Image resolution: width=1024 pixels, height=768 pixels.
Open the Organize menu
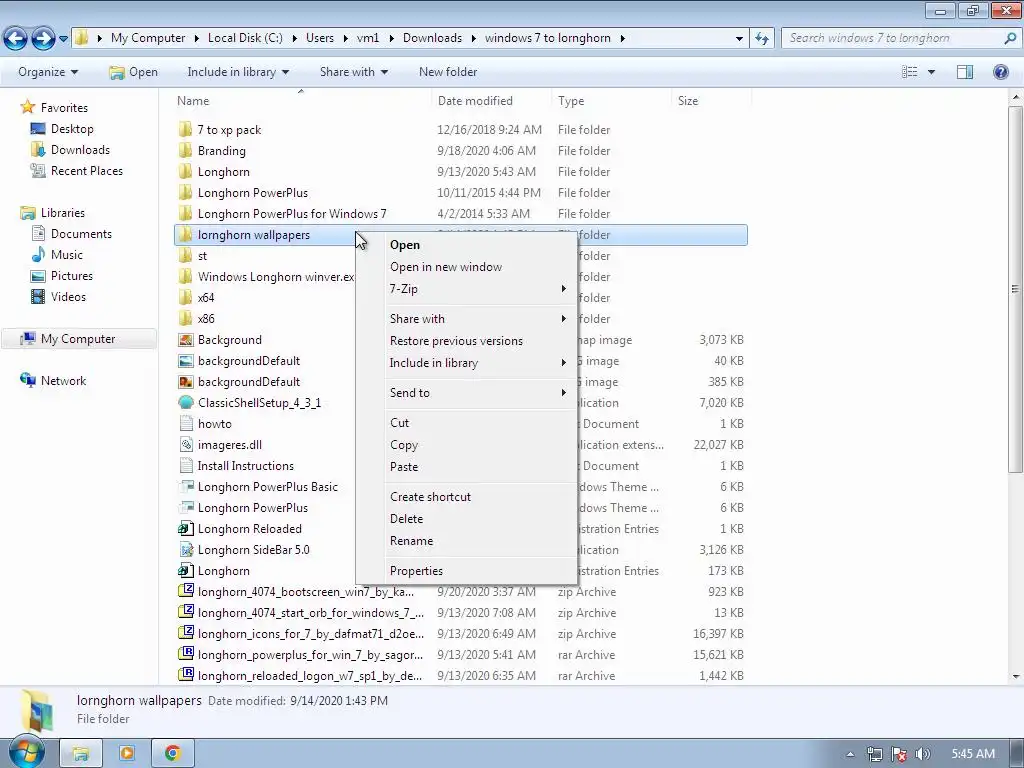[x=48, y=72]
